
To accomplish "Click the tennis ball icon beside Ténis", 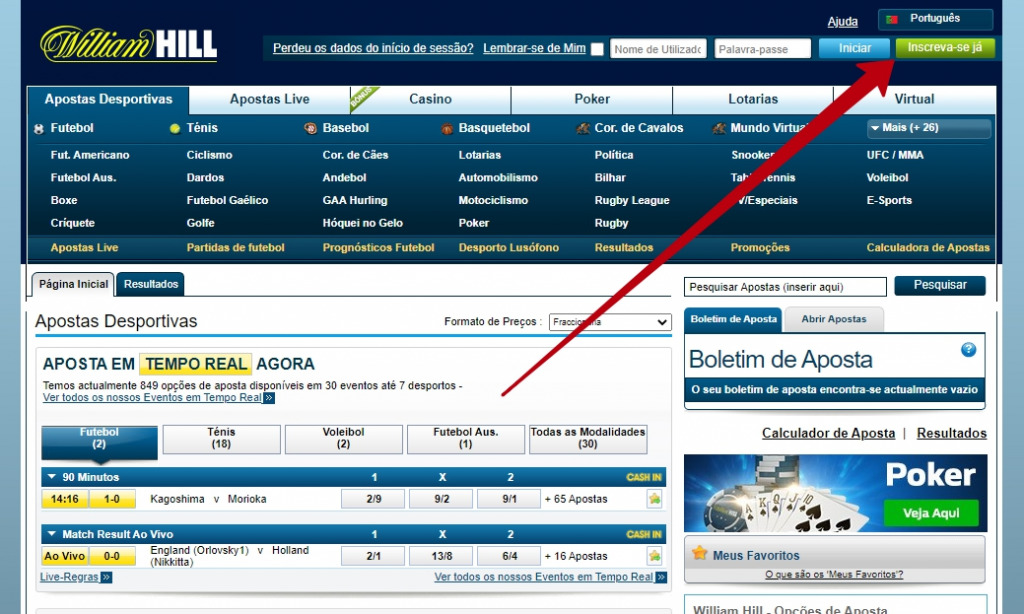I will tap(175, 129).
